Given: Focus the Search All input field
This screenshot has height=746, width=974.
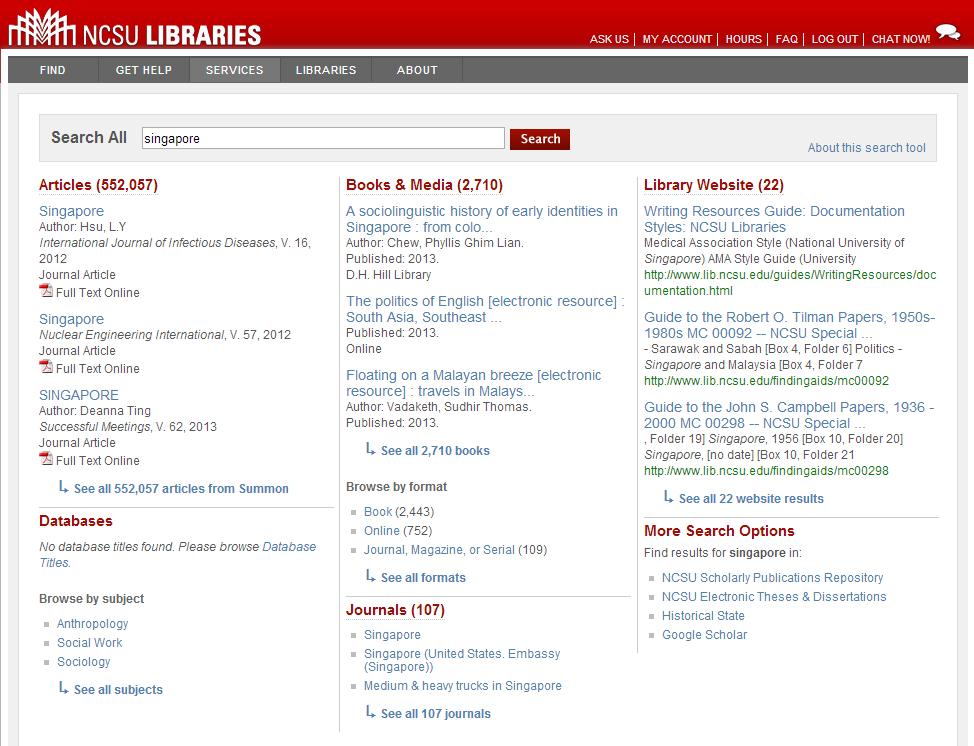Looking at the screenshot, I should [x=323, y=138].
